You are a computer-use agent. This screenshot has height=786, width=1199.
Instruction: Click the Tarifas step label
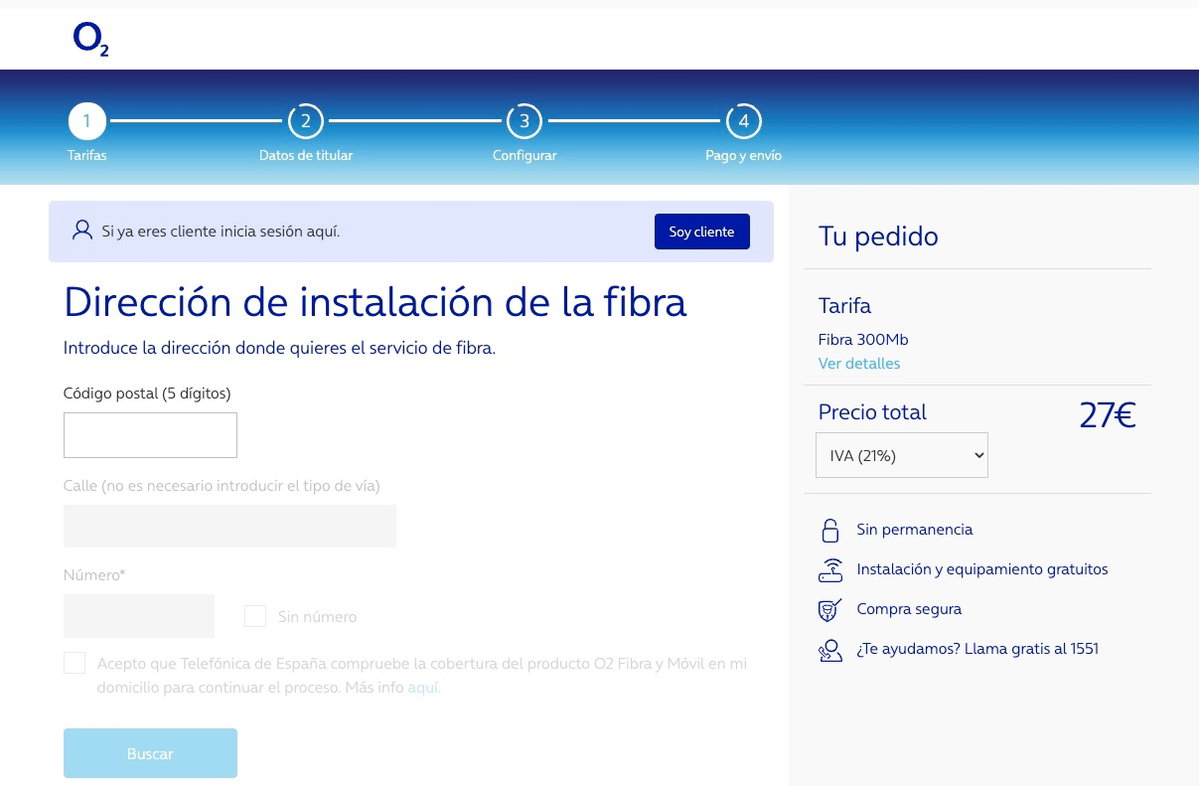coord(86,155)
